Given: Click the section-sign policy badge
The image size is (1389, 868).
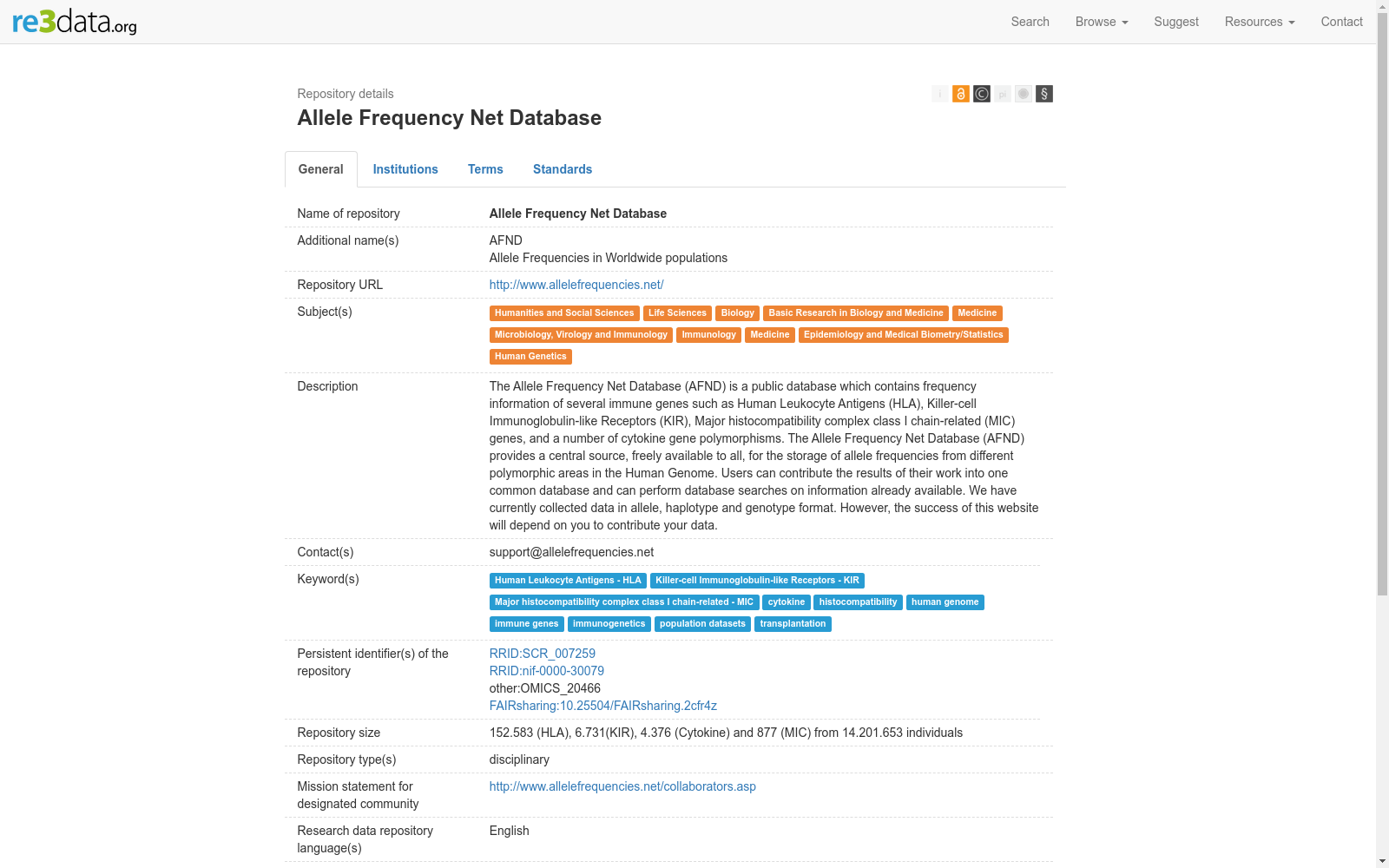Looking at the screenshot, I should click(x=1044, y=94).
